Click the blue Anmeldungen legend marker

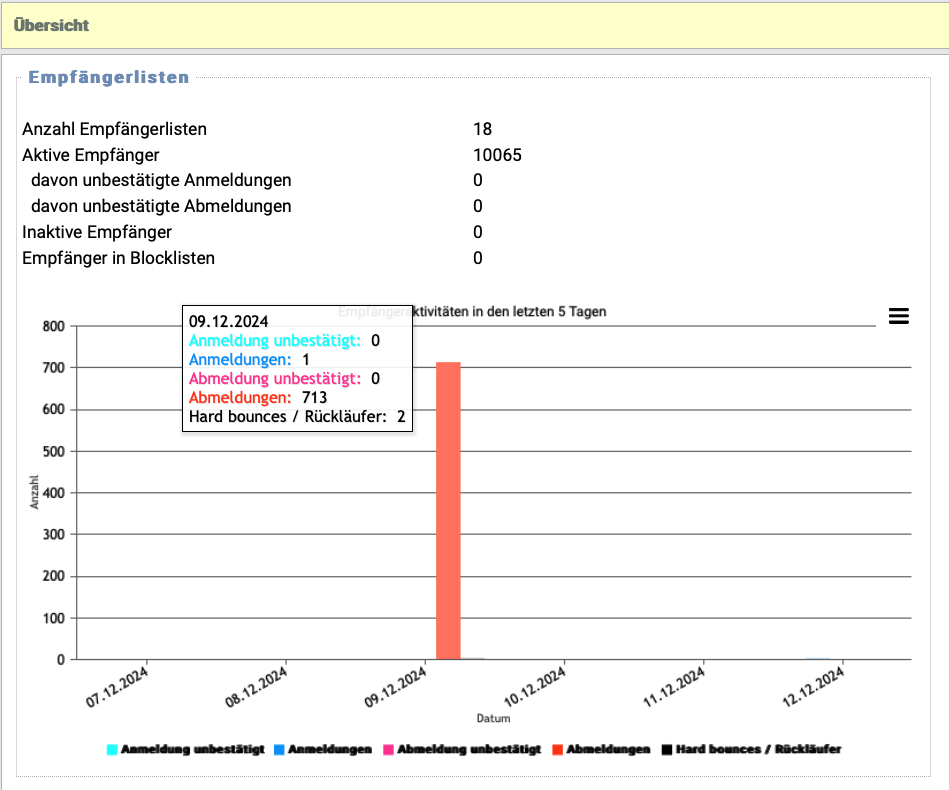click(279, 749)
